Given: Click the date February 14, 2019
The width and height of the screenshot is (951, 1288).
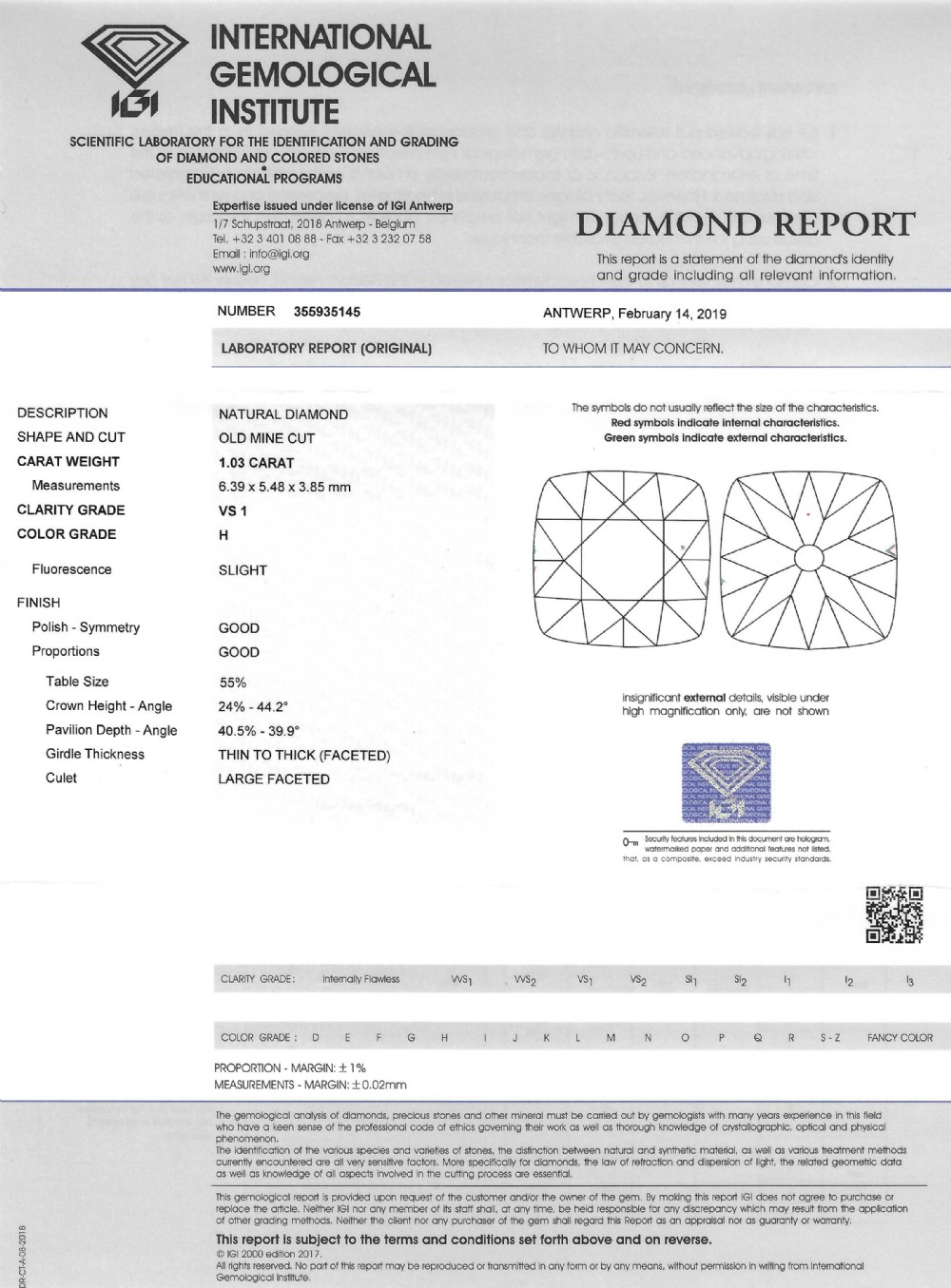Looking at the screenshot, I should click(671, 314).
